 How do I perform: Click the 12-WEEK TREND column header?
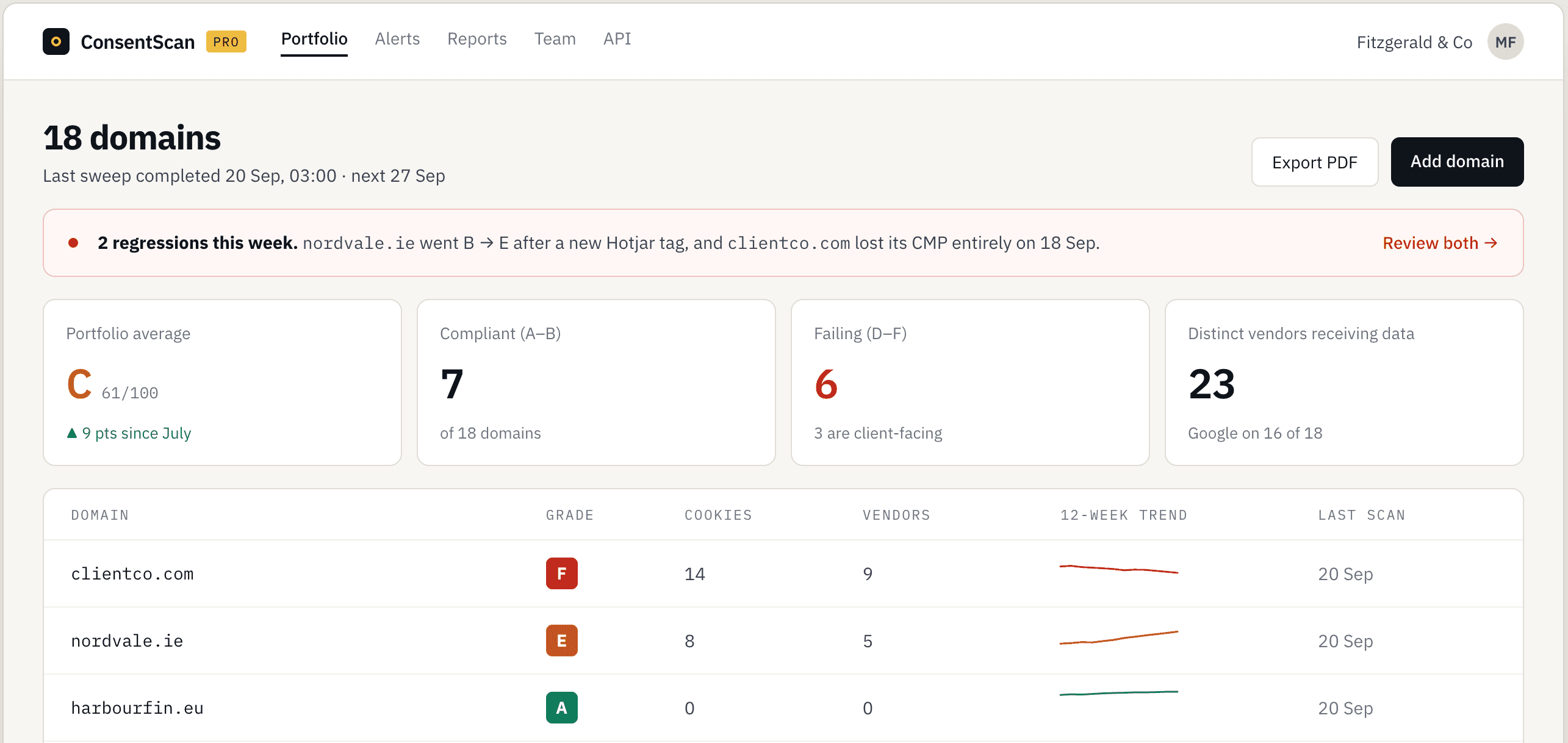pyautogui.click(x=1124, y=515)
